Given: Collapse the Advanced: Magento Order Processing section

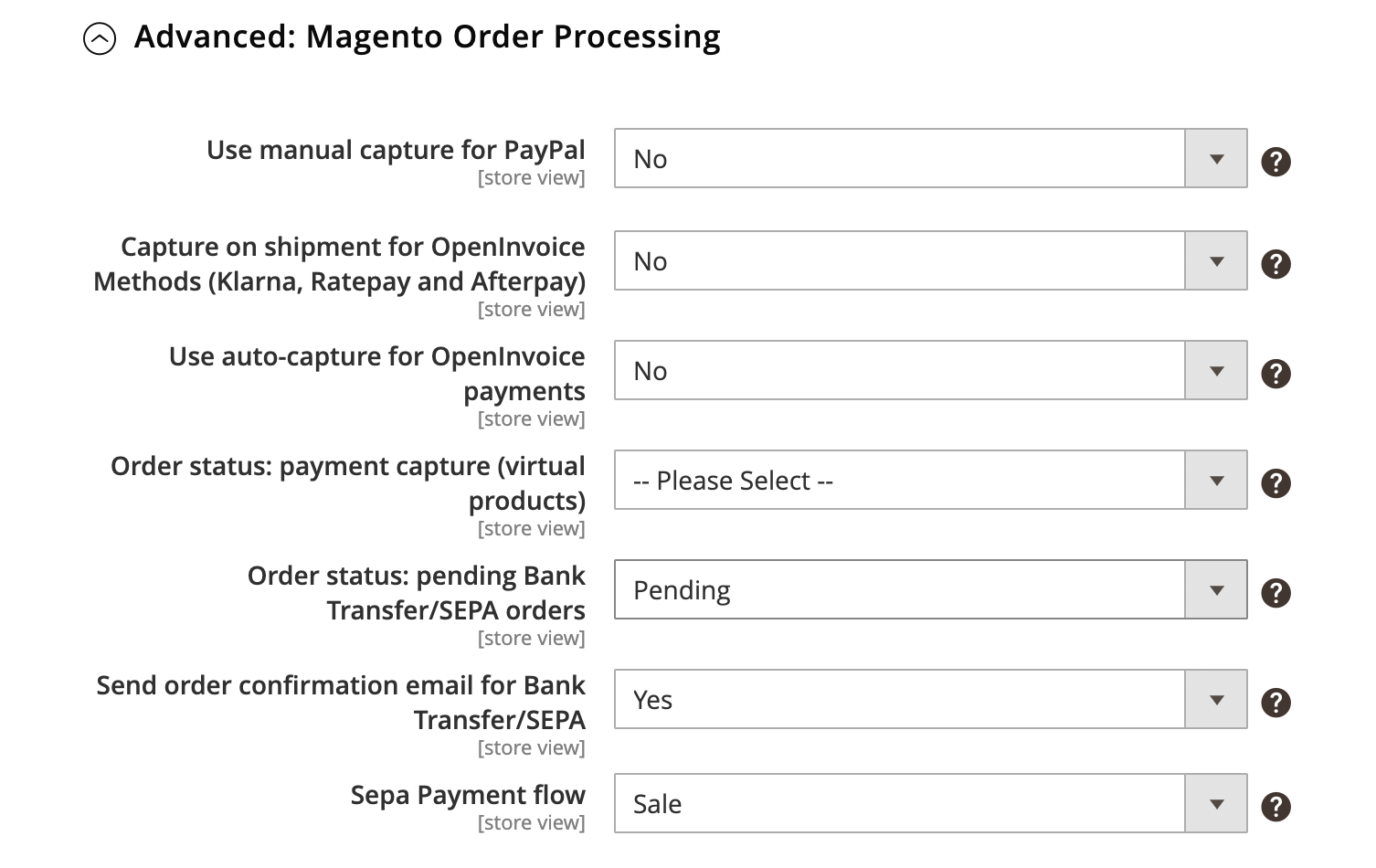Looking at the screenshot, I should [x=99, y=38].
